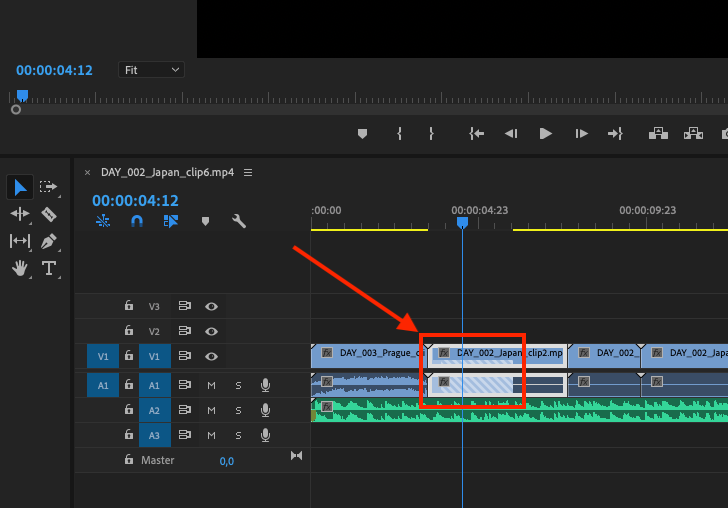Open timeline display settings wrench
The height and width of the screenshot is (508, 728).
239,221
